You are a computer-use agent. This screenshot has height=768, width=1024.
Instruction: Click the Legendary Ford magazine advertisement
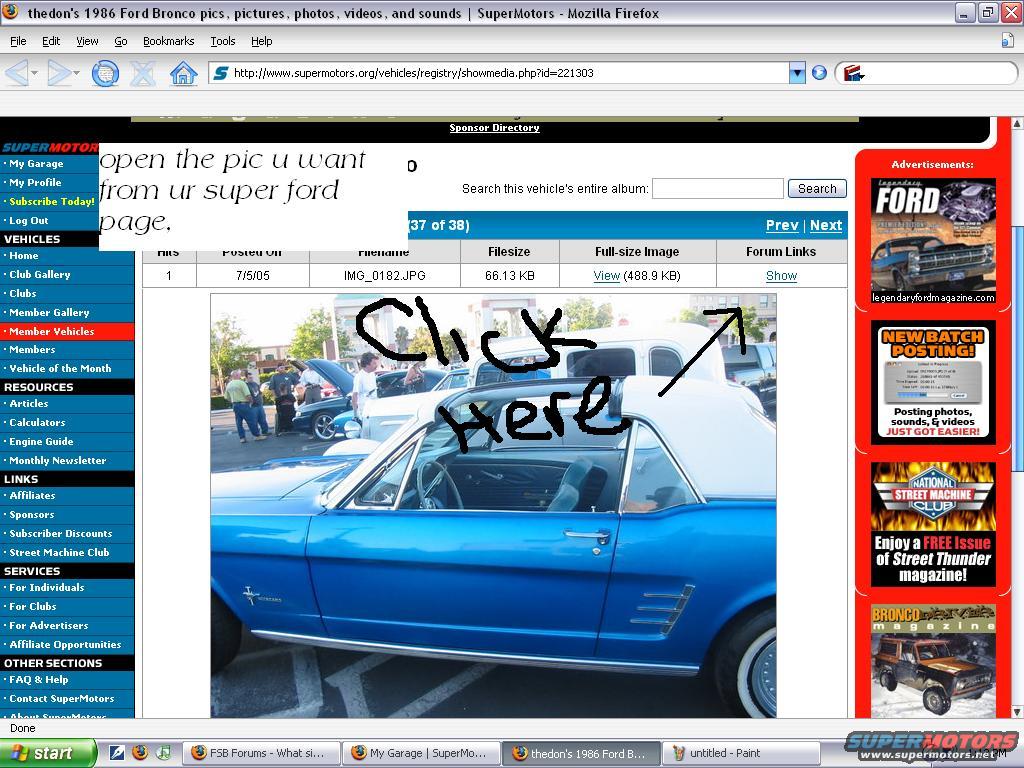[x=933, y=241]
